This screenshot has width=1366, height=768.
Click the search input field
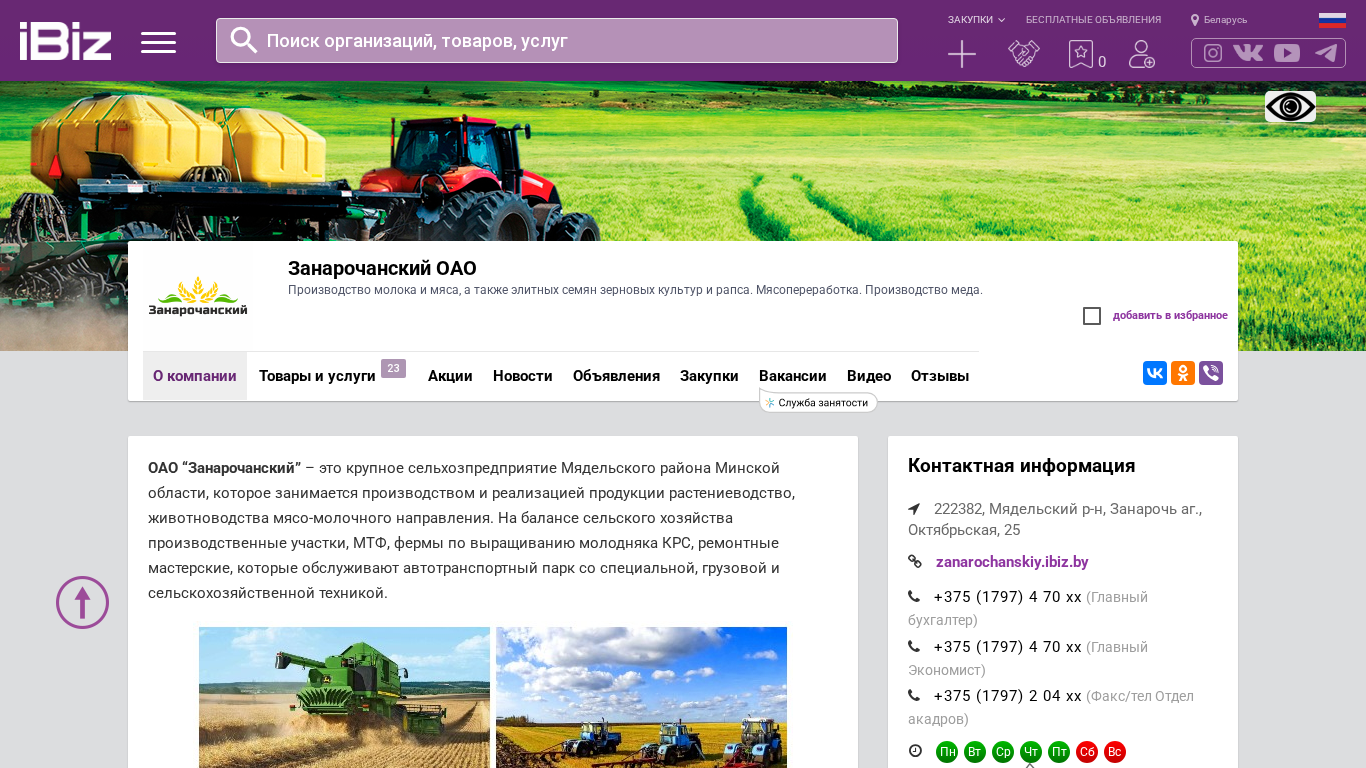[557, 40]
